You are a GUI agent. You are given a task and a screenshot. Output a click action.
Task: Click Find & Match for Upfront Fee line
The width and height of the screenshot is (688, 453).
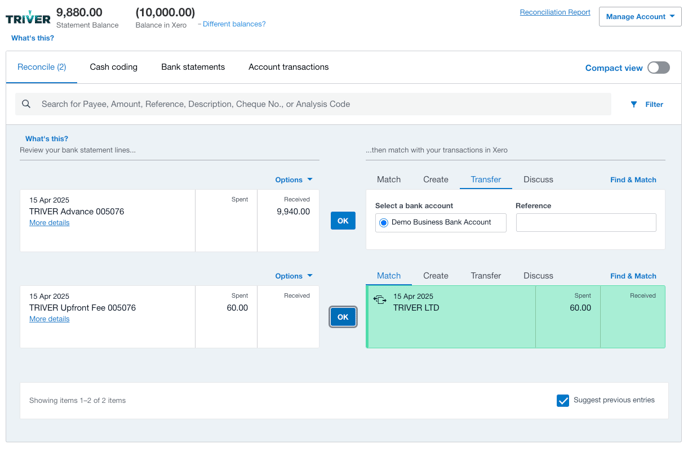pos(633,276)
